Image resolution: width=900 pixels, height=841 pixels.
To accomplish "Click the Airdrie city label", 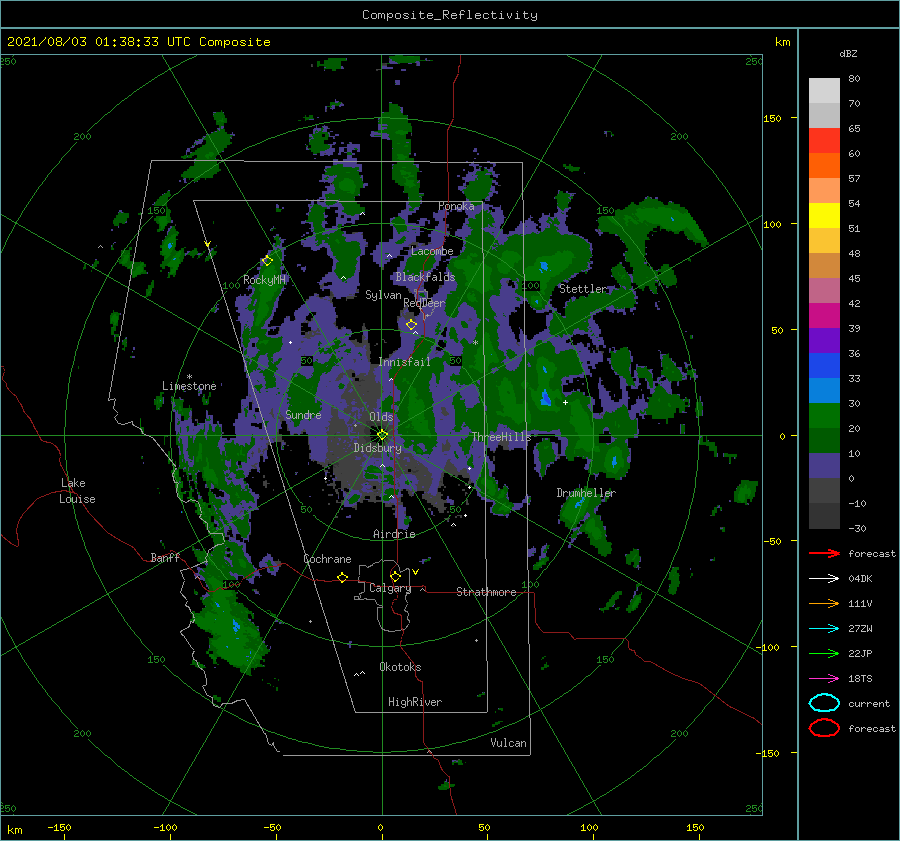I will (x=394, y=534).
